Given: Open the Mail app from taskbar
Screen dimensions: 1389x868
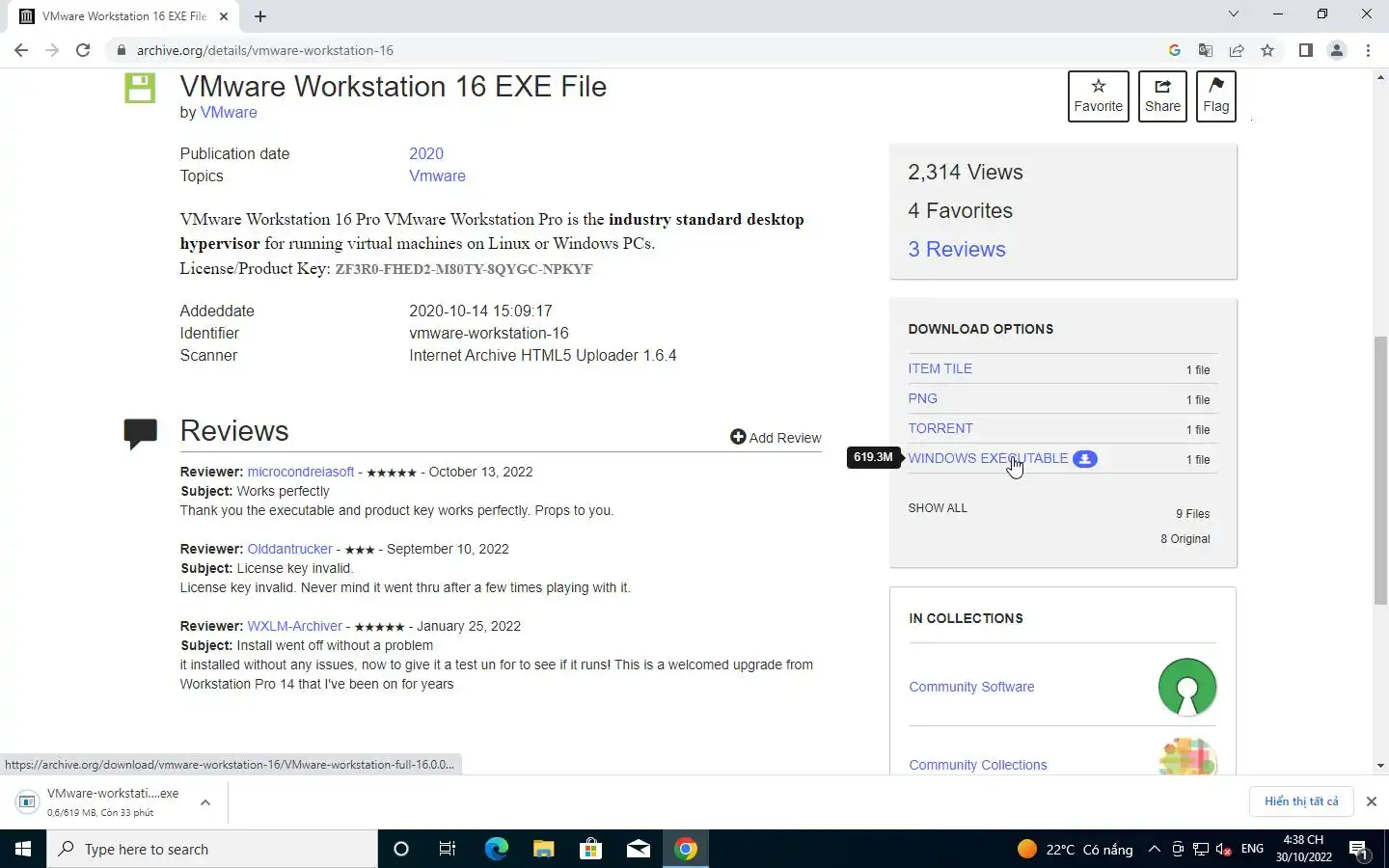Looking at the screenshot, I should [x=638, y=849].
